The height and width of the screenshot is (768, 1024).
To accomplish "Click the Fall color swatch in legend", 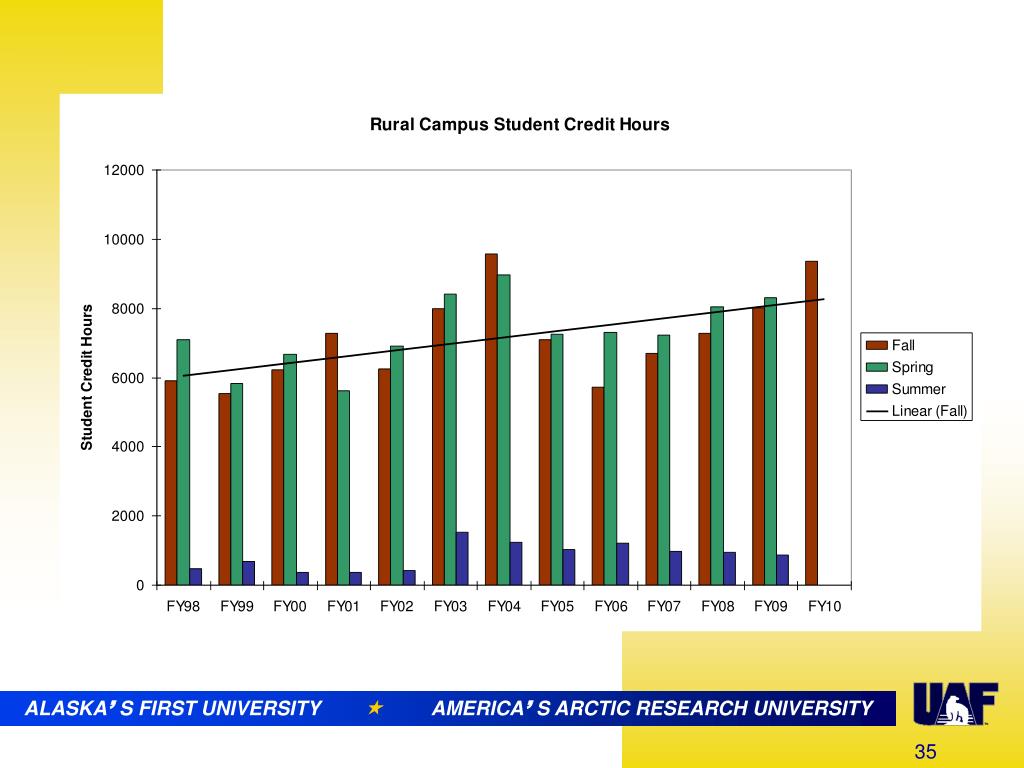I will [x=876, y=345].
